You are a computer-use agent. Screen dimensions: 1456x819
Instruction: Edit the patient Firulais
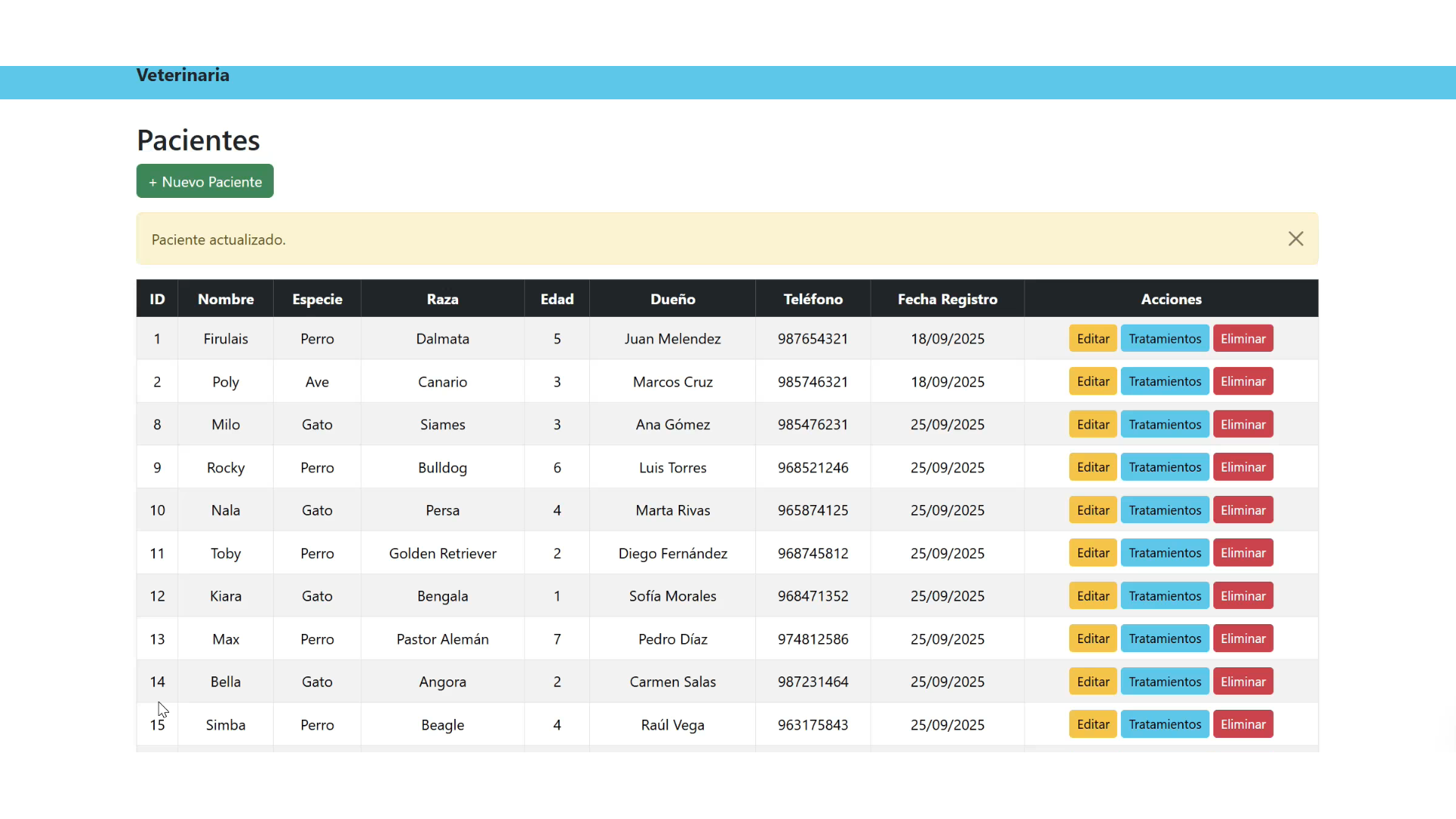[x=1092, y=338]
